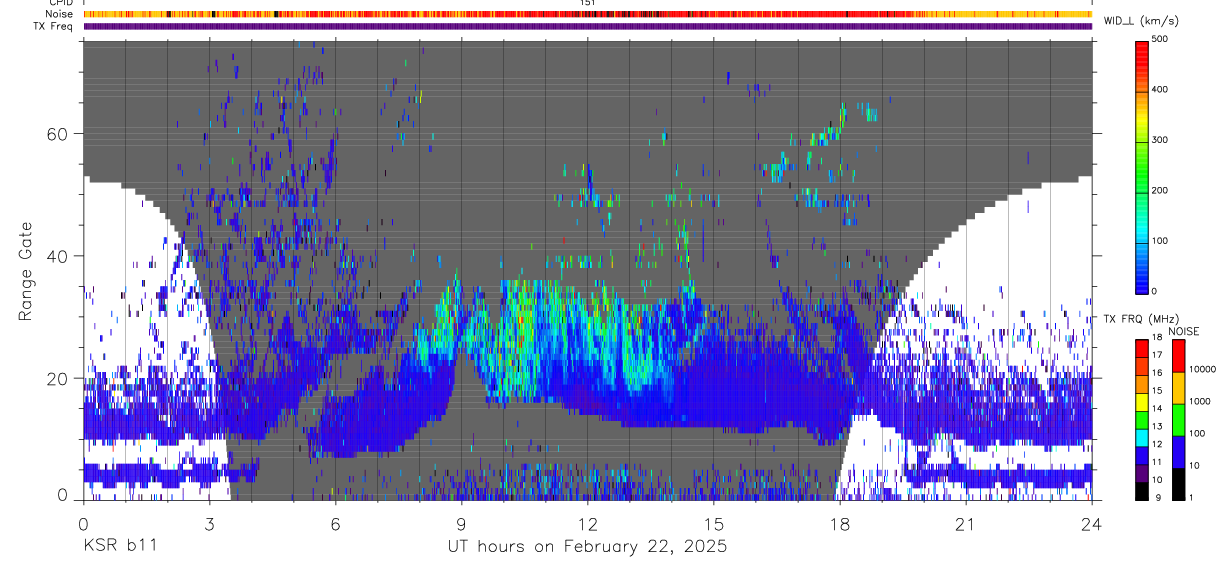Click the purple TX Freq strip above the plot
The image size is (1228, 567).
click(x=587, y=26)
